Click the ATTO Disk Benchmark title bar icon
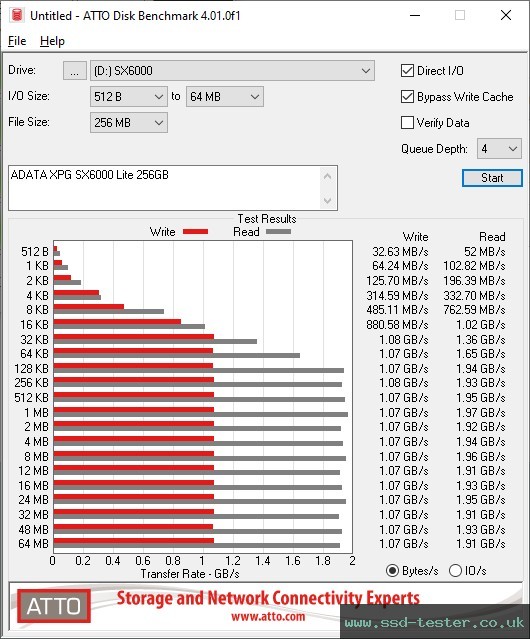 pos(17,15)
